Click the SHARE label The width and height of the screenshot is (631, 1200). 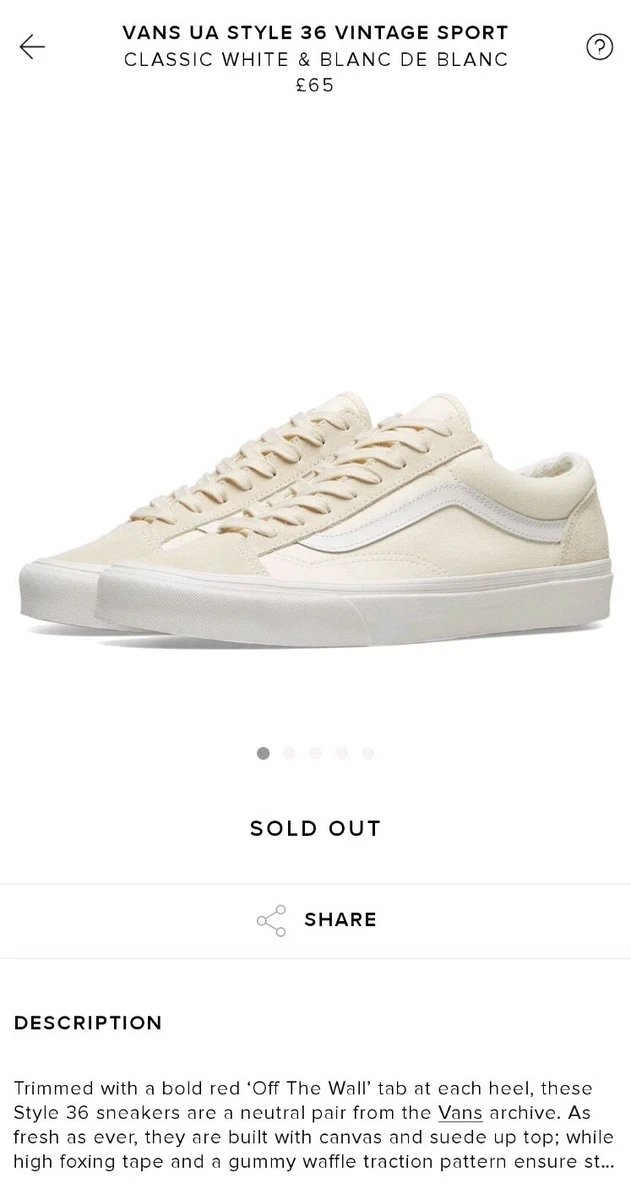point(340,920)
